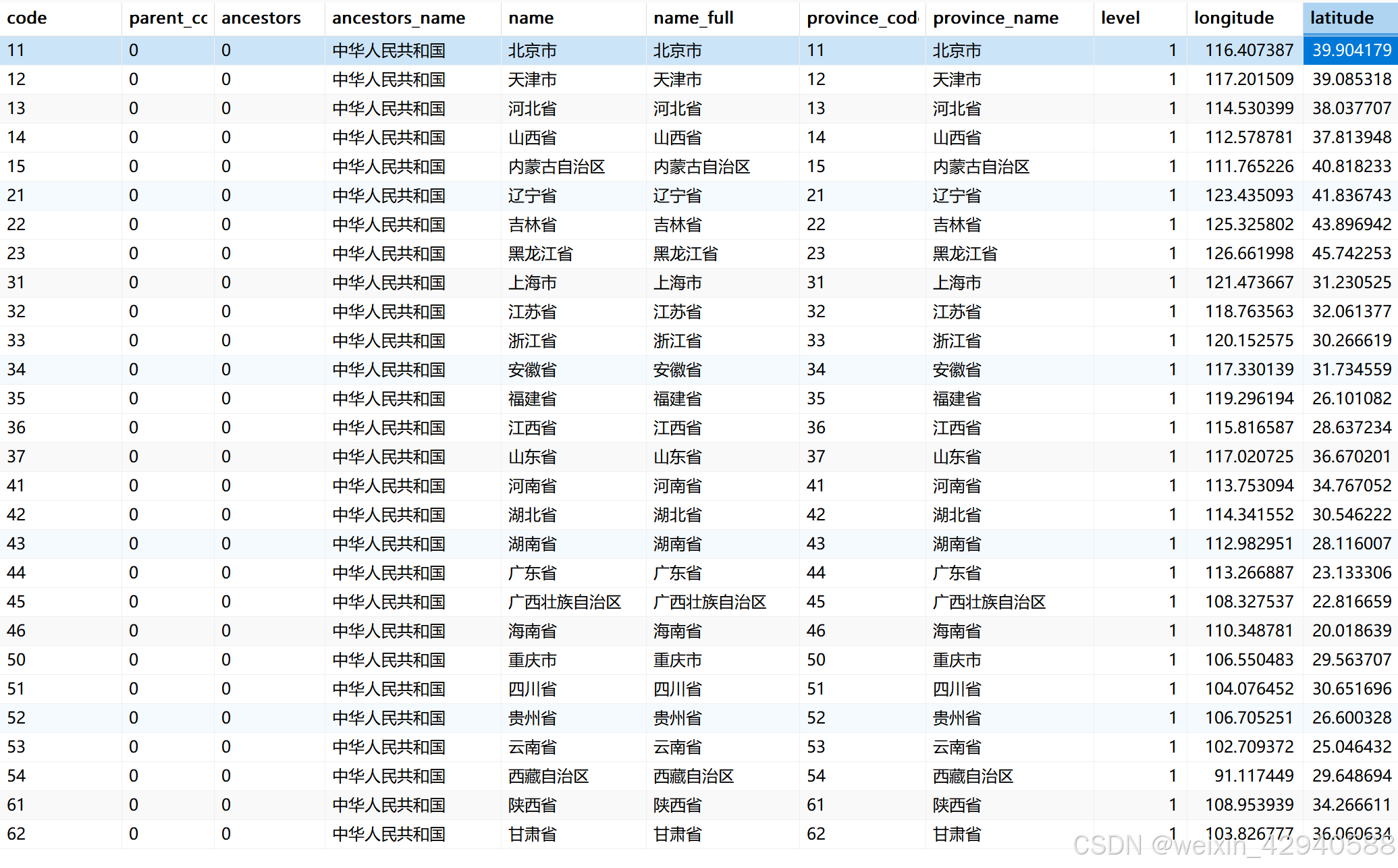Select longitude cell 91.117449

coord(1253,776)
